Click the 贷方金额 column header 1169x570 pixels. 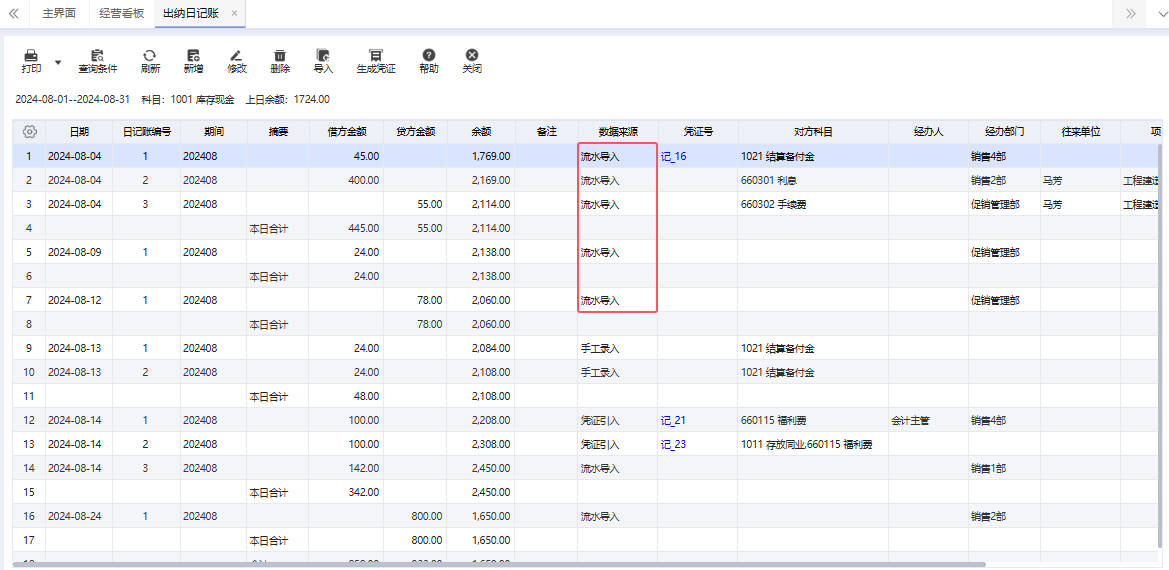pos(415,132)
